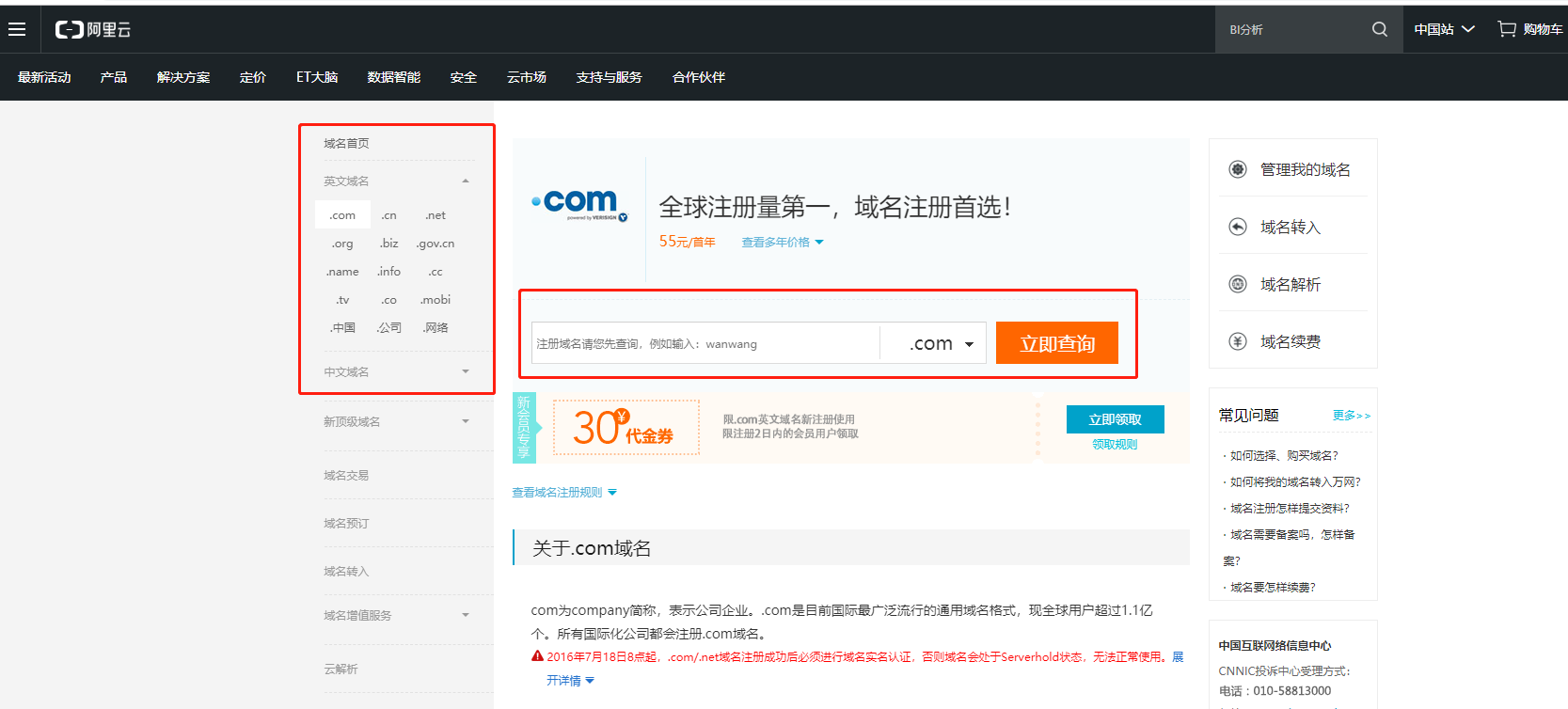Open FAQ 如何选择、购买域名?

[x=1283, y=455]
